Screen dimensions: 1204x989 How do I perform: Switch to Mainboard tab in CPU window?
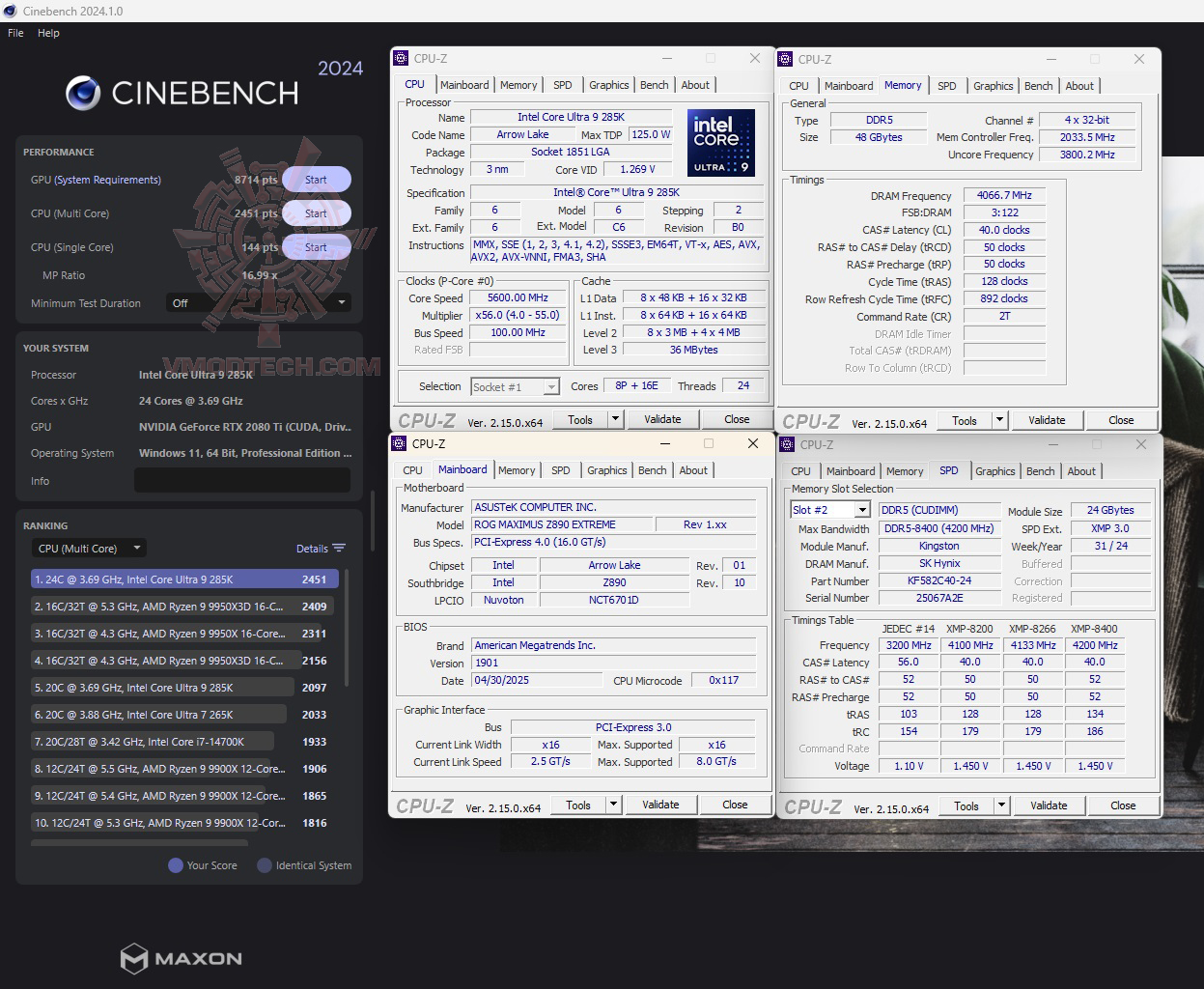[464, 85]
